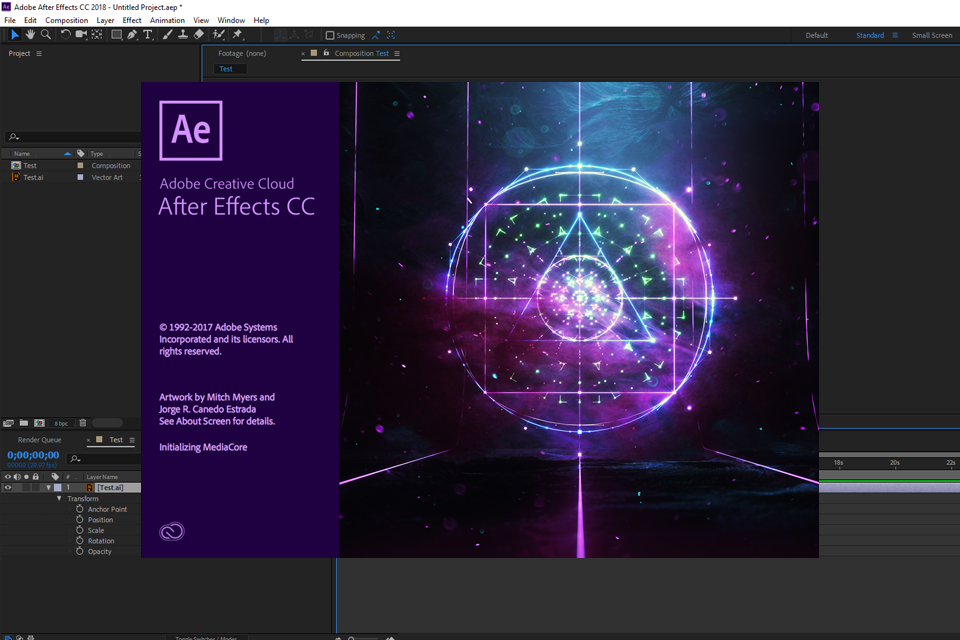Toggle Position stopwatch keyframing
960x640 pixels.
80,519
